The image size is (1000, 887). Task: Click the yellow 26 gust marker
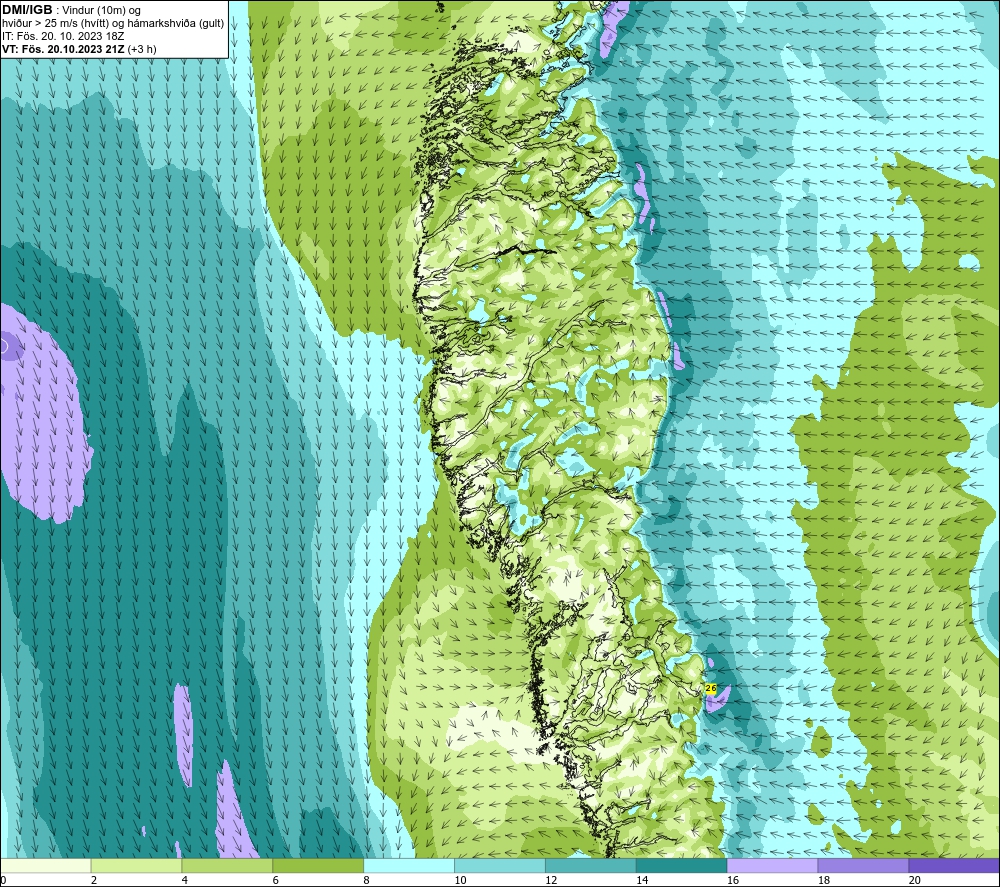tap(710, 689)
